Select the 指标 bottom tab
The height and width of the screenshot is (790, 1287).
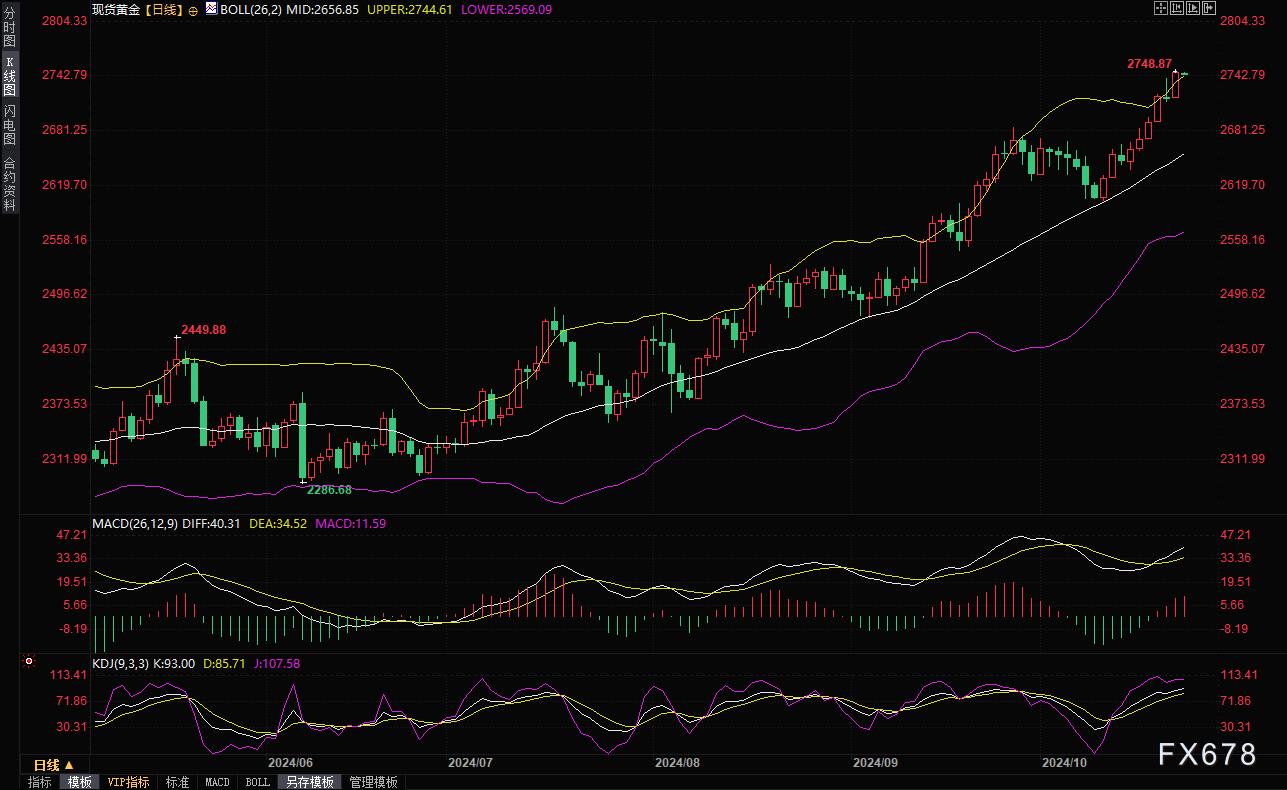[x=40, y=782]
